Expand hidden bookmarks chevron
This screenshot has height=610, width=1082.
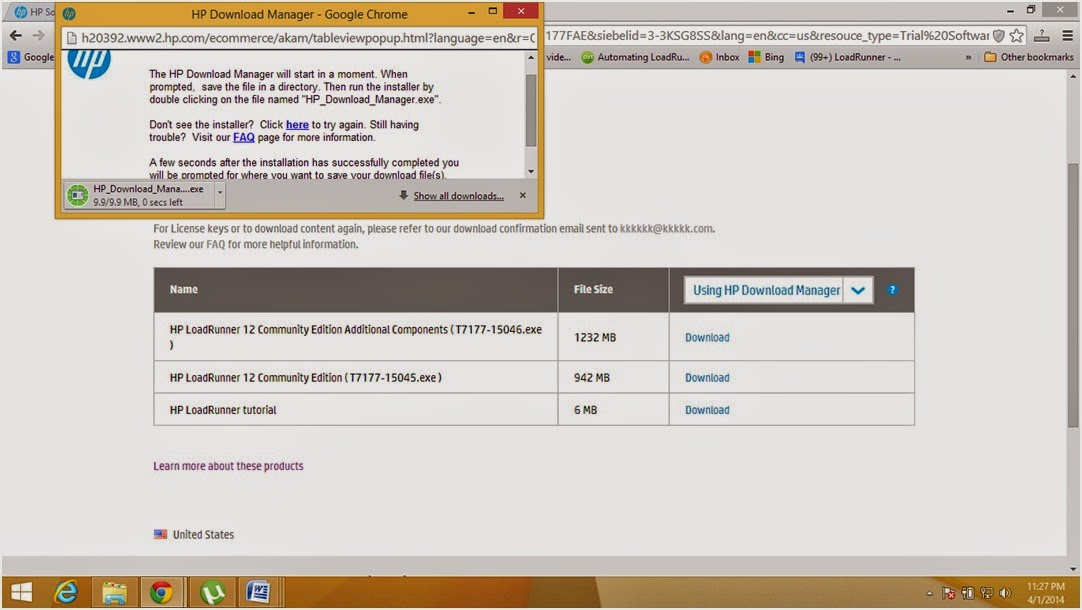click(x=968, y=57)
